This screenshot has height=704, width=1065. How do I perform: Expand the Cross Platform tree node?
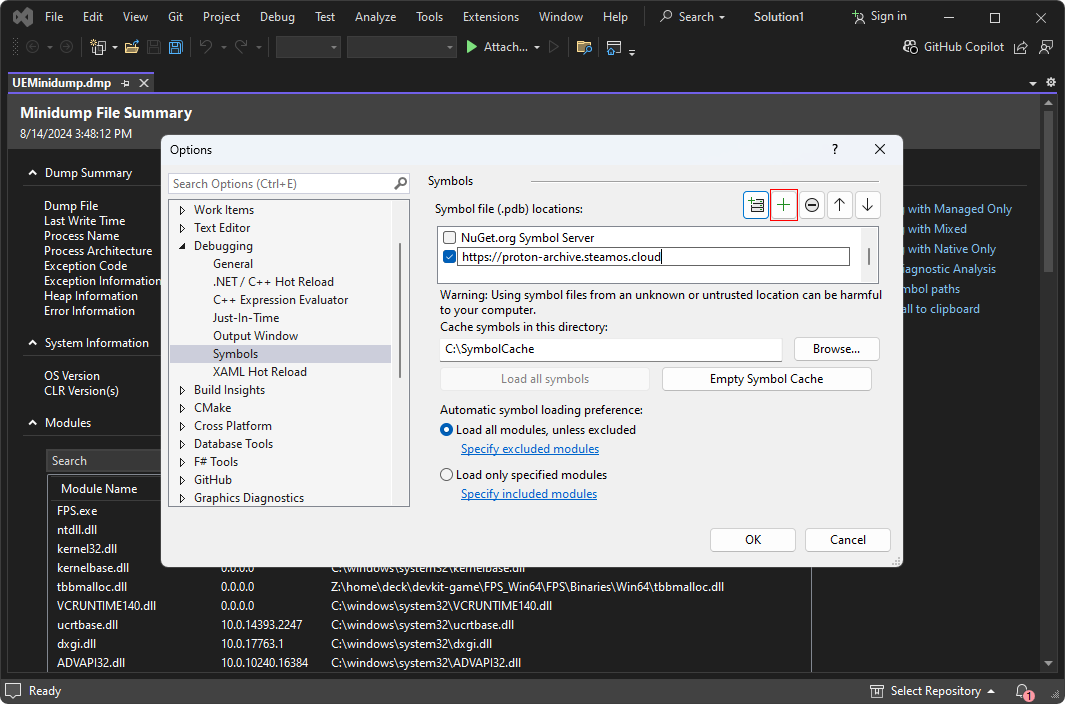click(x=182, y=426)
